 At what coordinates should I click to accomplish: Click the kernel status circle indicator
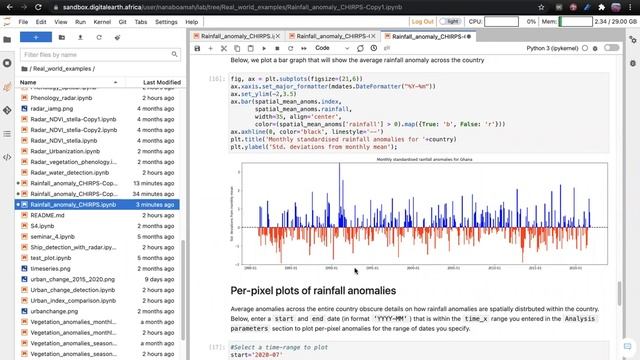(x=585, y=48)
